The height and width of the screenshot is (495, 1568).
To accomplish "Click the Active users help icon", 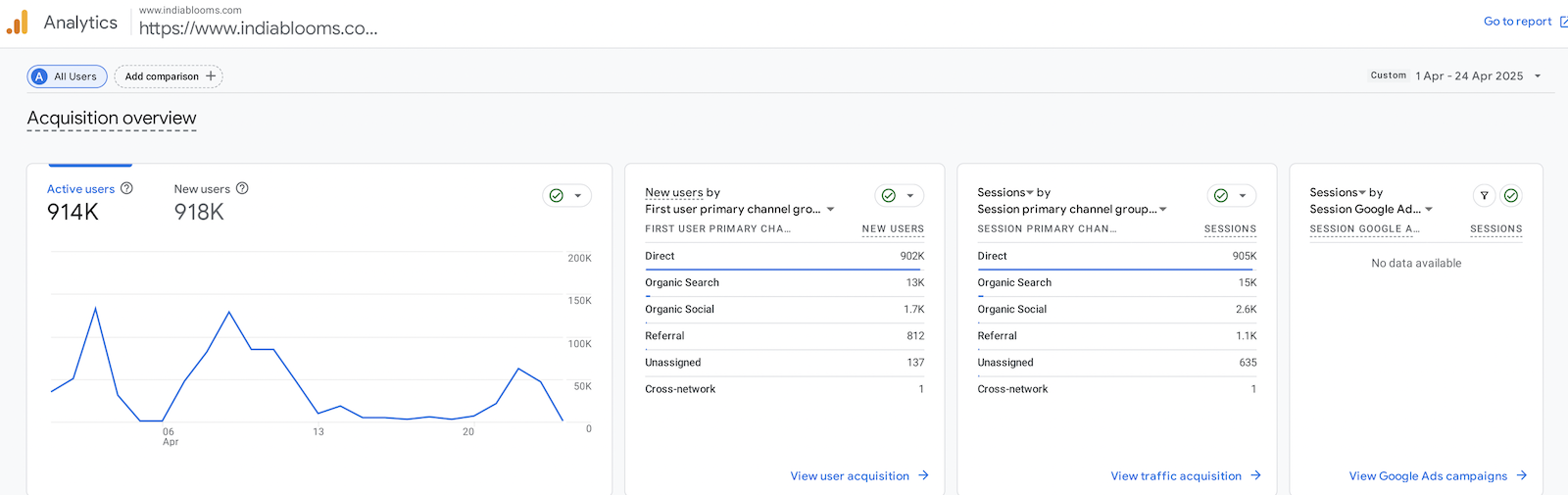I will point(126,188).
